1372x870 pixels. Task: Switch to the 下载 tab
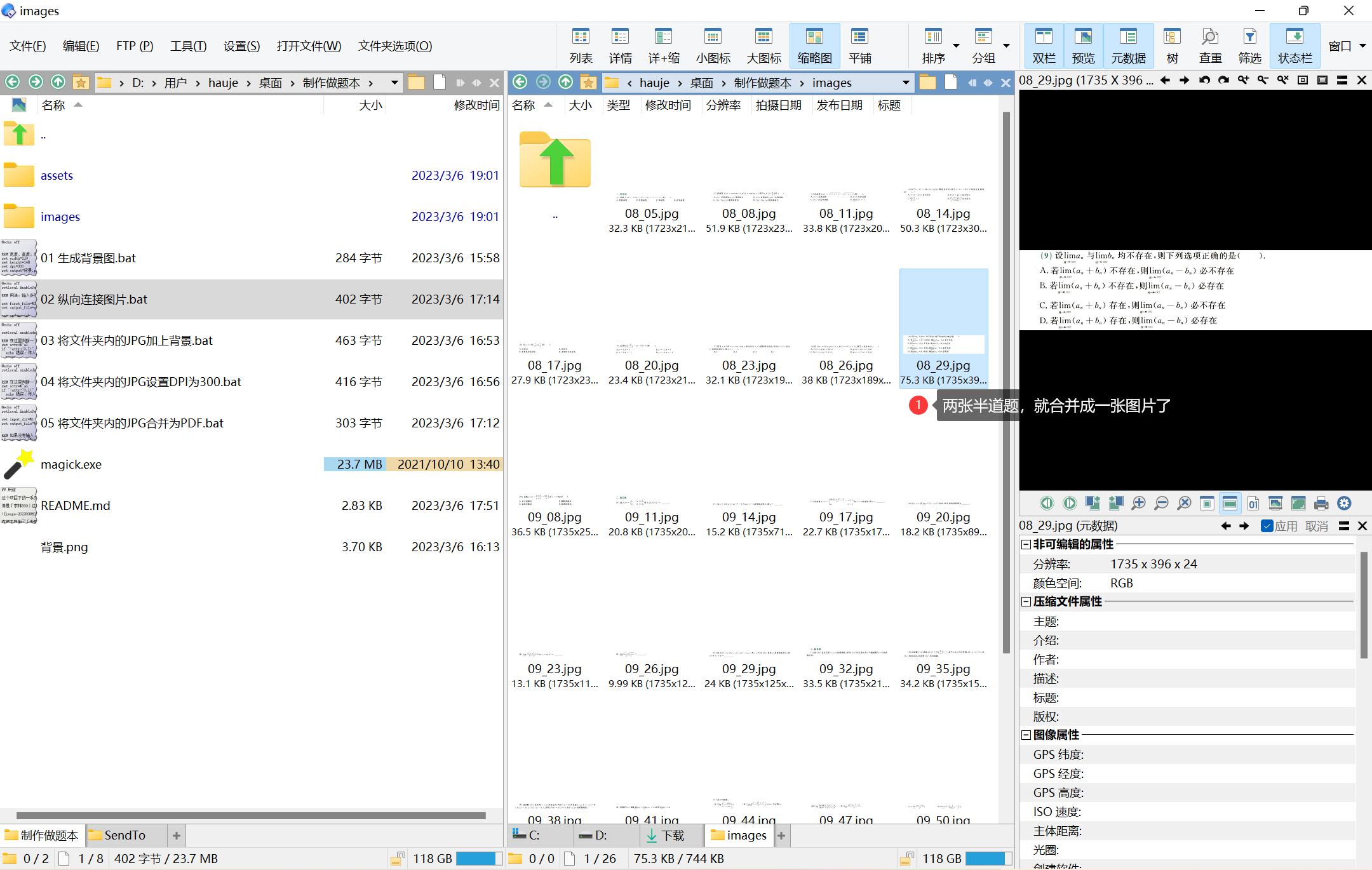coord(666,836)
